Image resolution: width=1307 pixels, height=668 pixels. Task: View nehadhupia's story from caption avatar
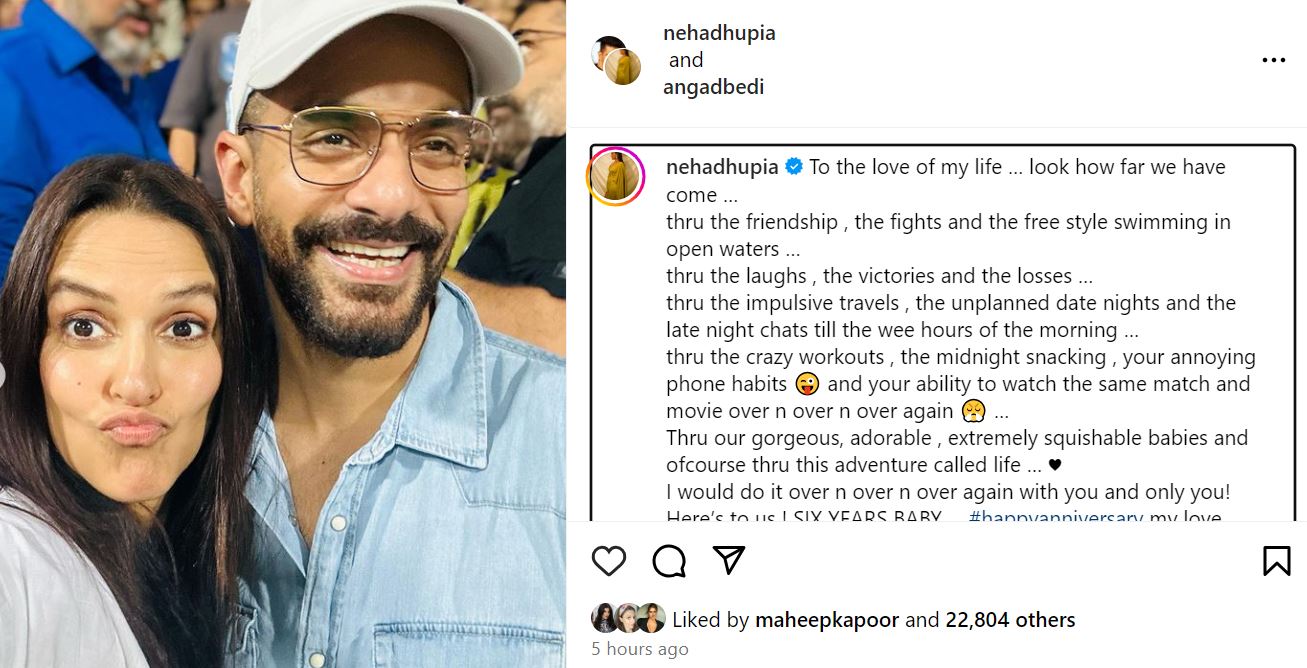tap(615, 178)
